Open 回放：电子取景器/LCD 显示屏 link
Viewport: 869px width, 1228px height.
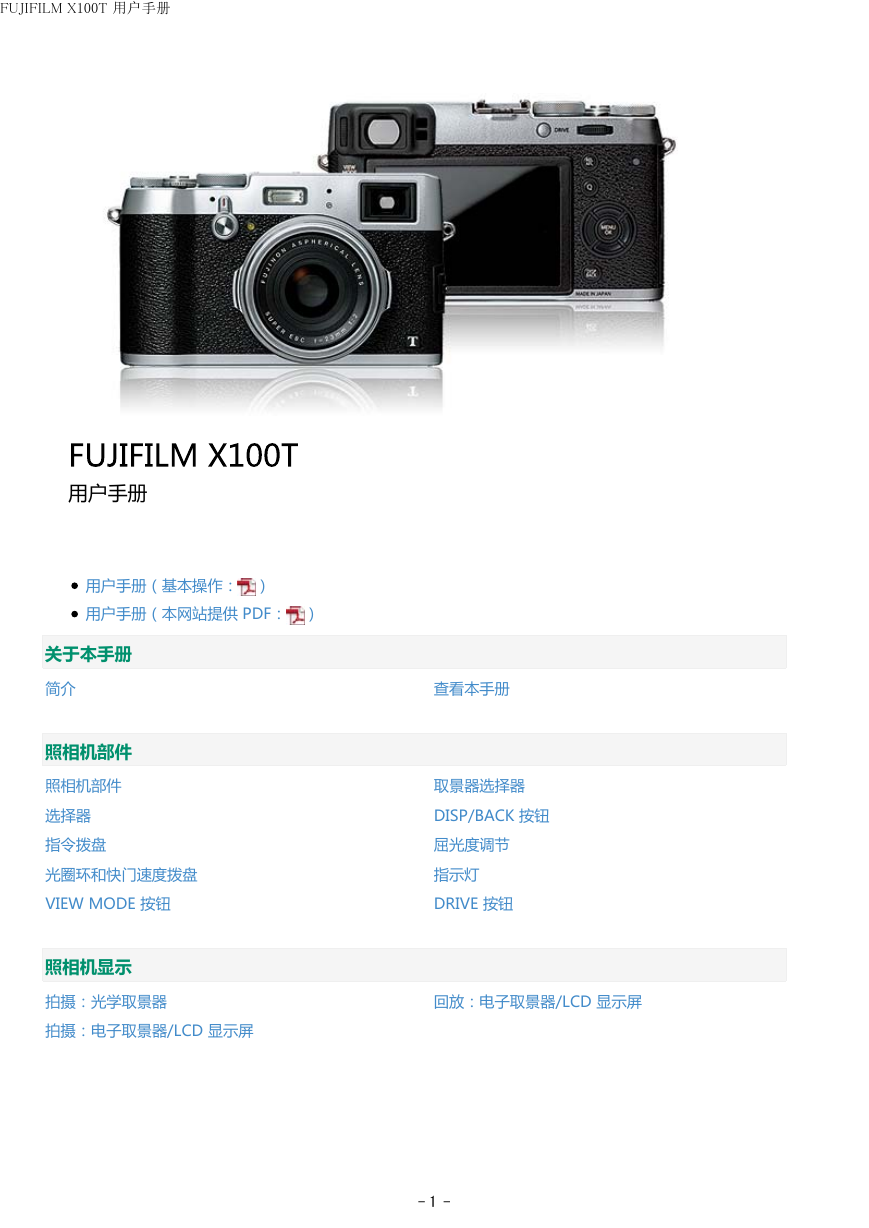click(537, 1002)
